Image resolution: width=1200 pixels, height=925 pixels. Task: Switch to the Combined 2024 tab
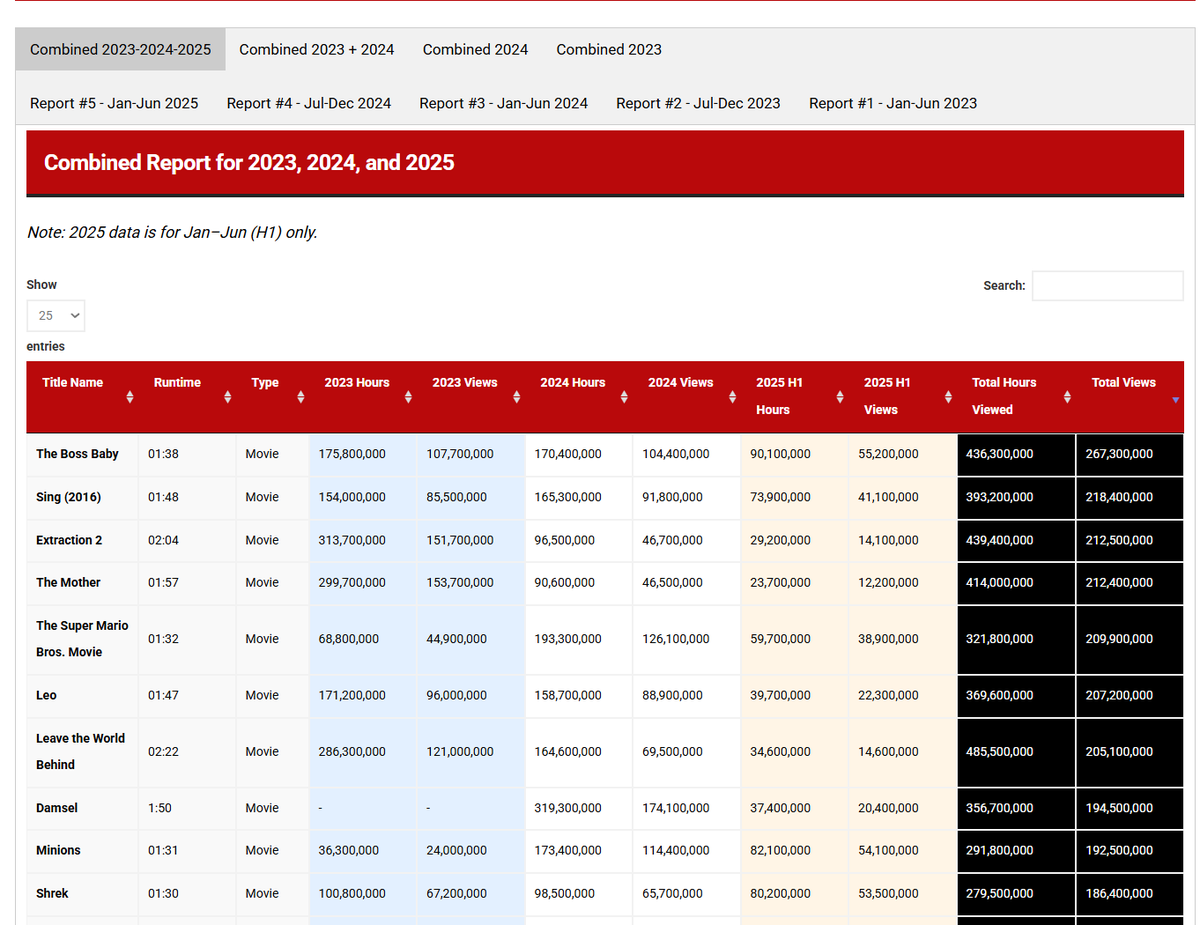(x=475, y=49)
